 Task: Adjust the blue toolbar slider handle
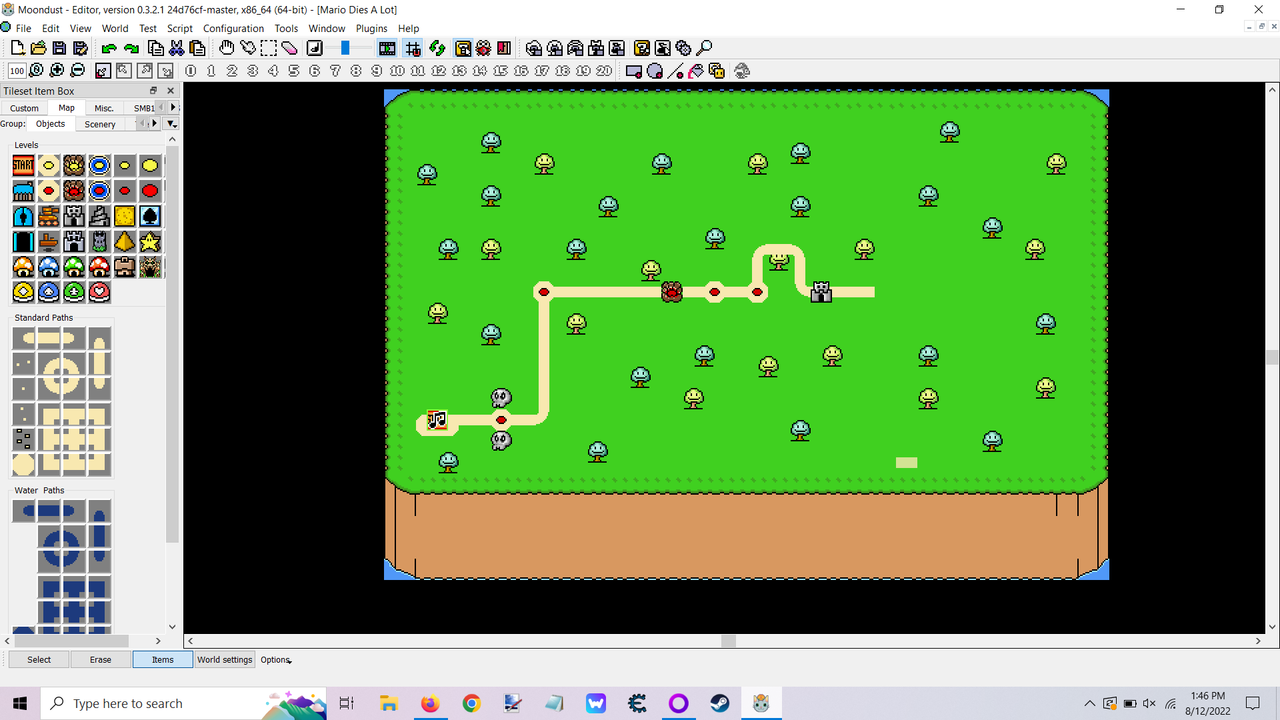click(x=345, y=48)
